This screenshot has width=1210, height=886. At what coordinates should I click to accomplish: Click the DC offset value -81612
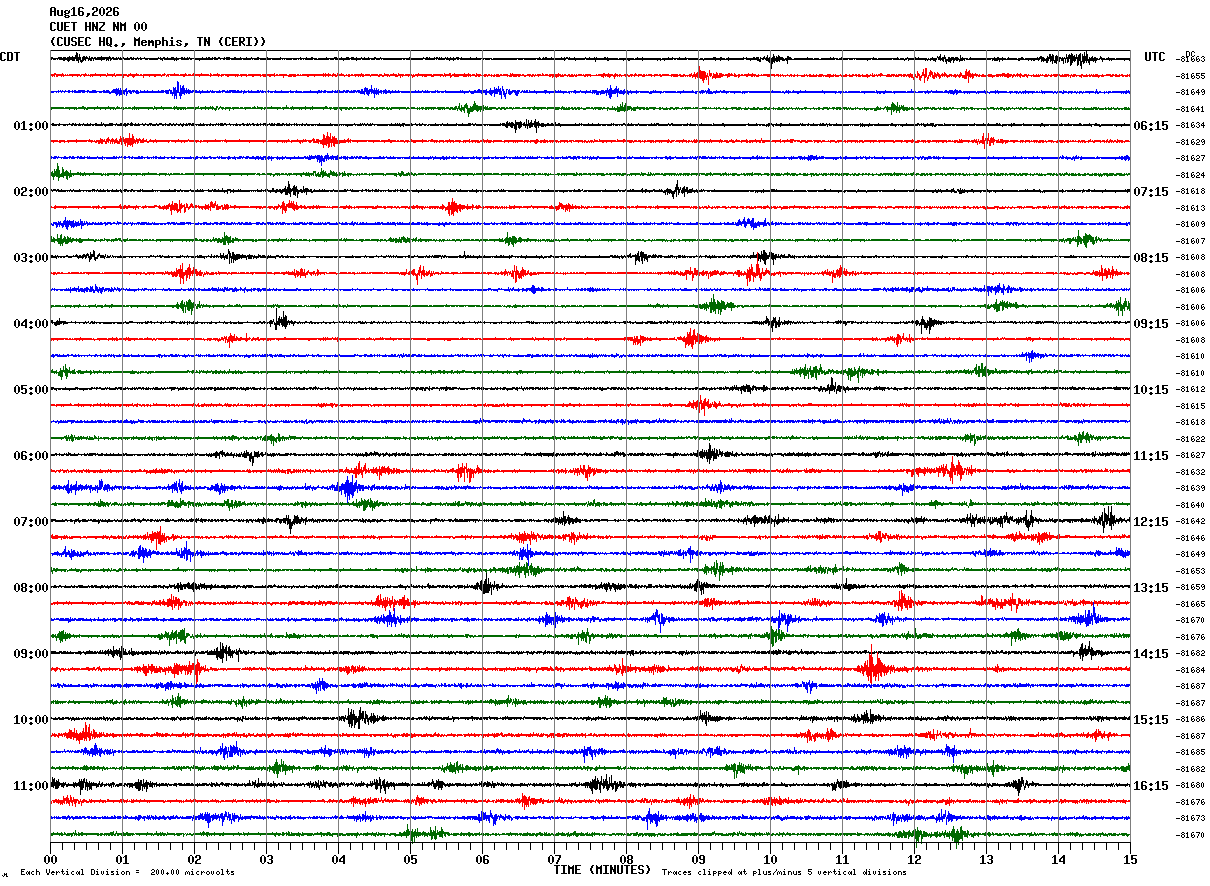(1191, 390)
